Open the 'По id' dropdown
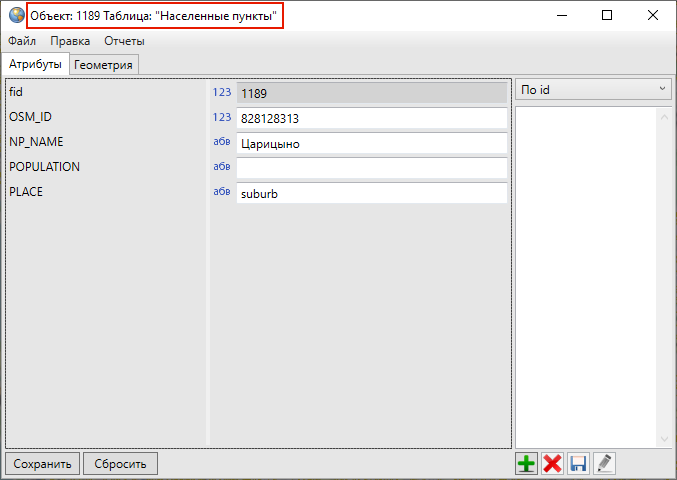This screenshot has width=677, height=480. pos(594,90)
